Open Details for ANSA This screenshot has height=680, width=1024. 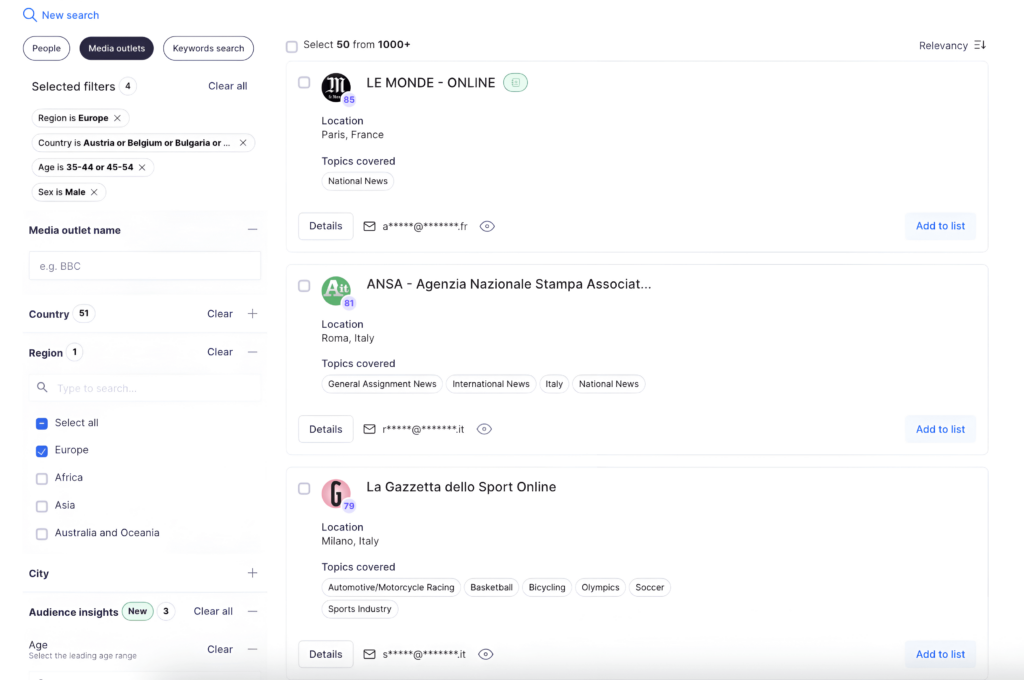(326, 429)
